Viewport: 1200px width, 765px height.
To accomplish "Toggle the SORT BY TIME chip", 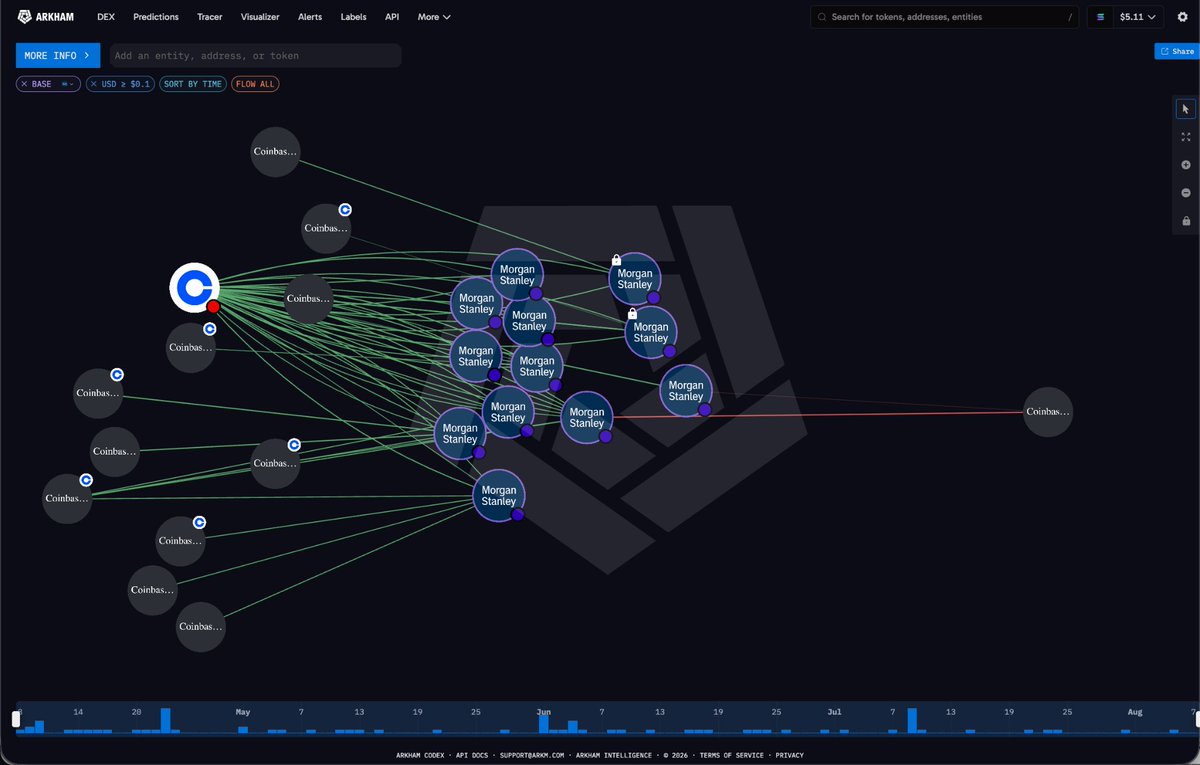I will click(x=193, y=84).
